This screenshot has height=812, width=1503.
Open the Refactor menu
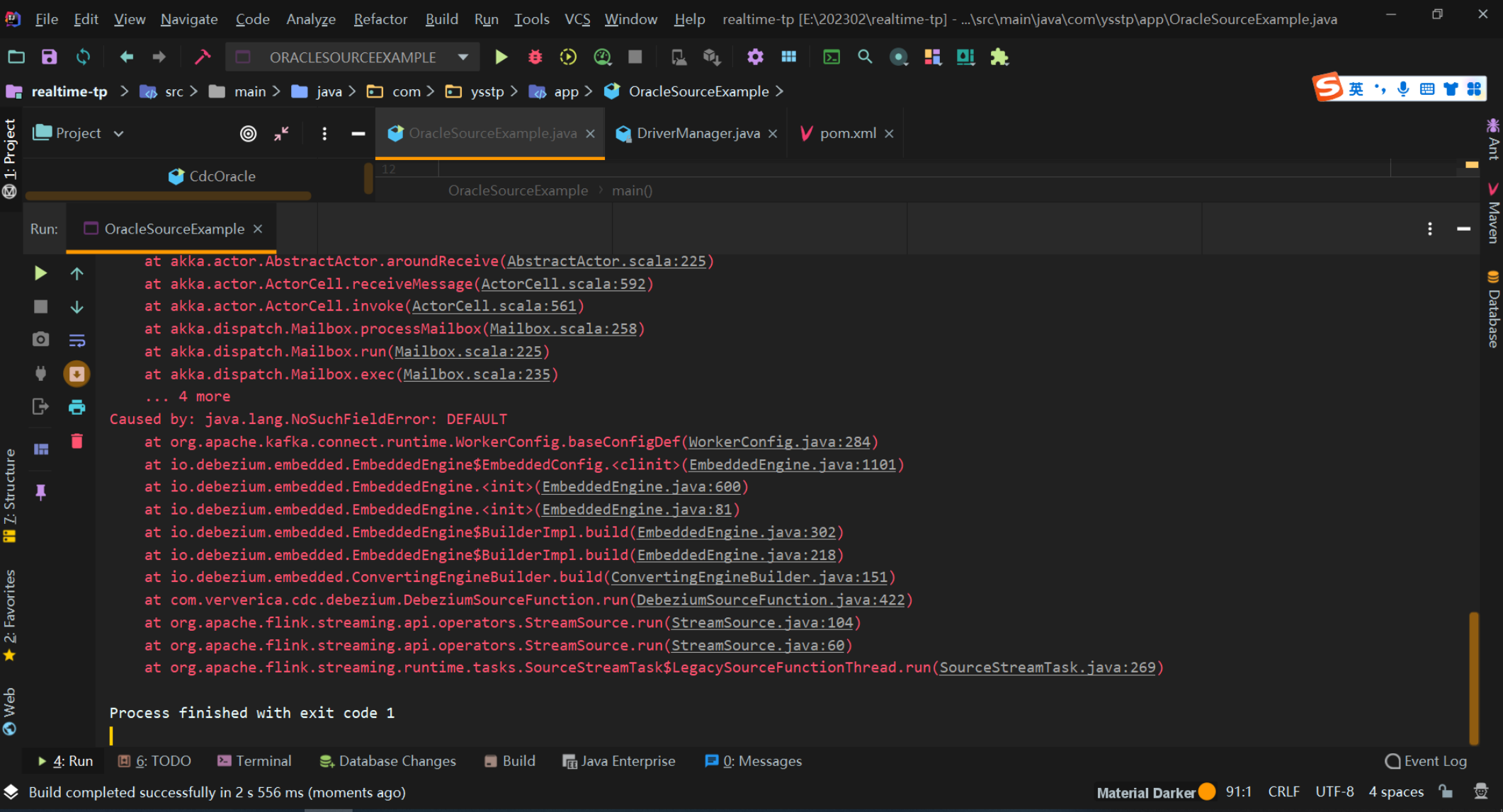pyautogui.click(x=380, y=19)
